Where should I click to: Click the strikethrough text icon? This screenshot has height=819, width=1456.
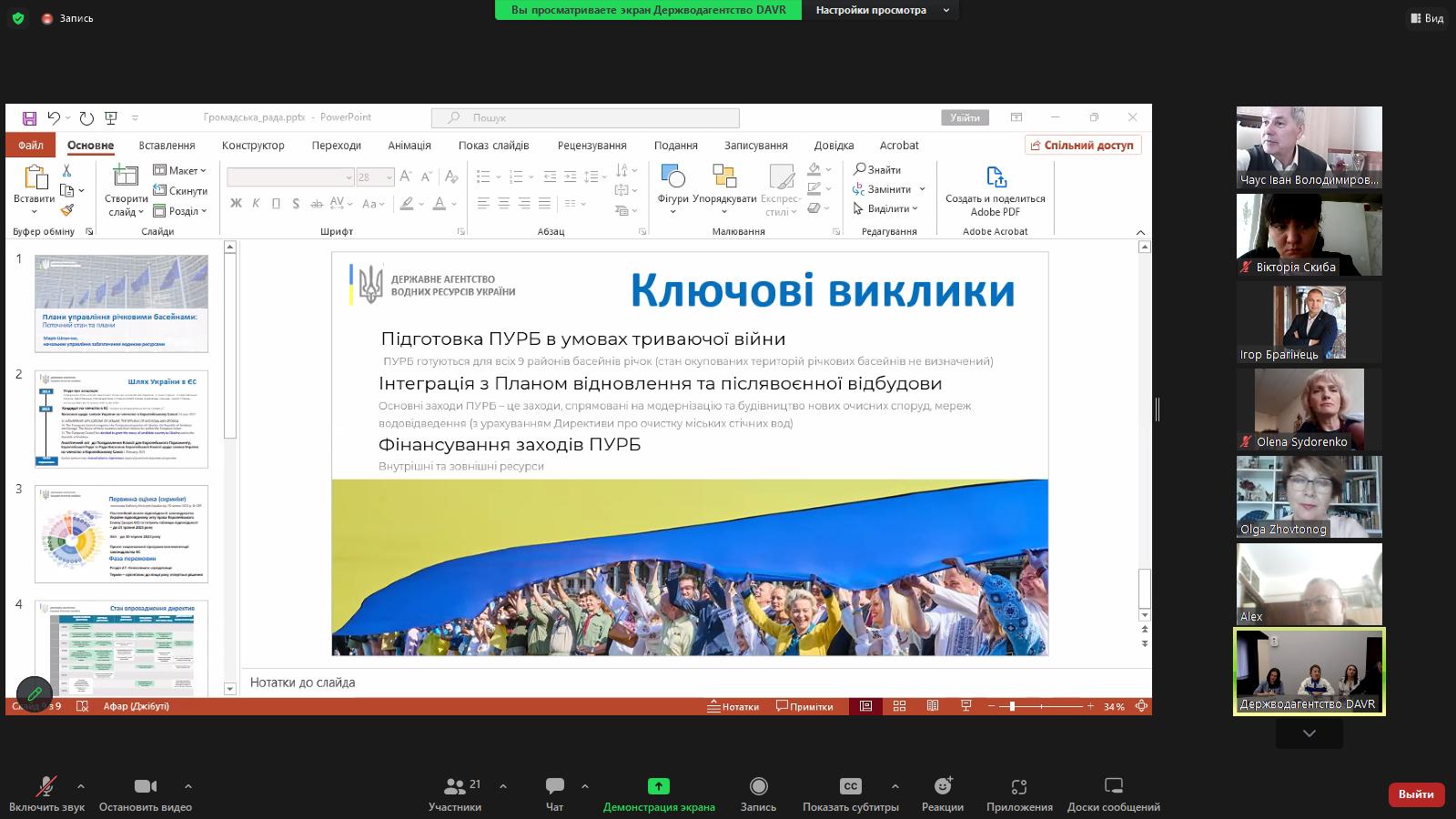(x=317, y=204)
